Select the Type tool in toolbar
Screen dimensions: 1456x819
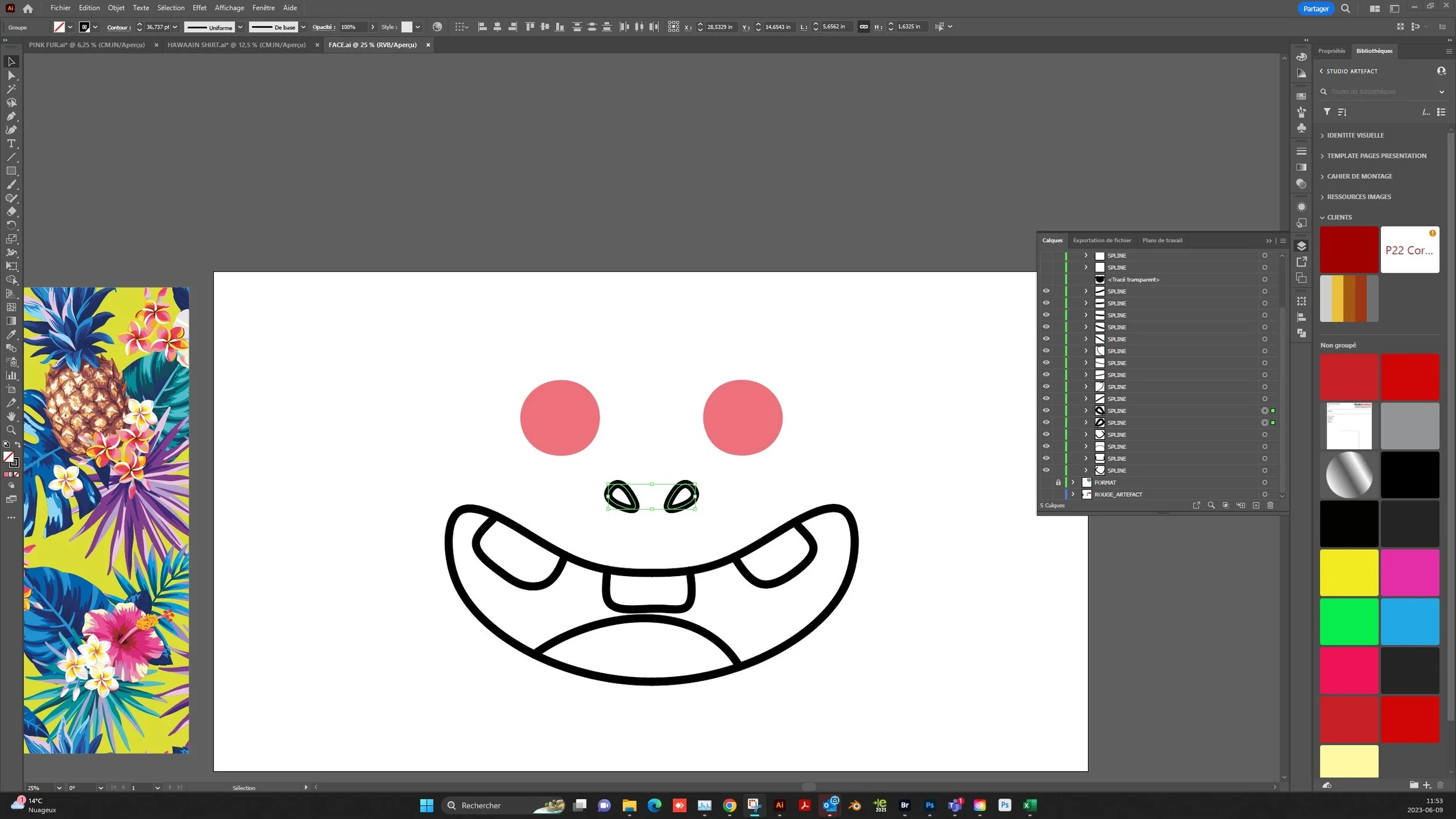(x=11, y=143)
